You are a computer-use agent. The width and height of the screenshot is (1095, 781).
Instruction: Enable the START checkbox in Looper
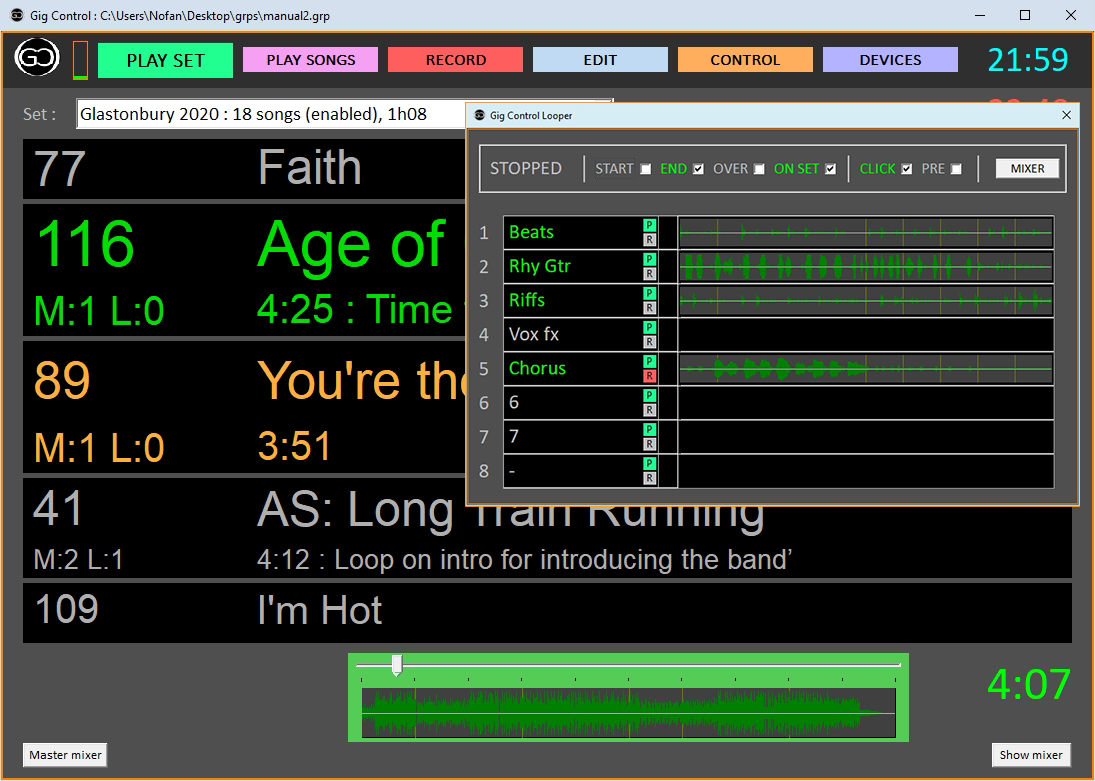click(646, 169)
